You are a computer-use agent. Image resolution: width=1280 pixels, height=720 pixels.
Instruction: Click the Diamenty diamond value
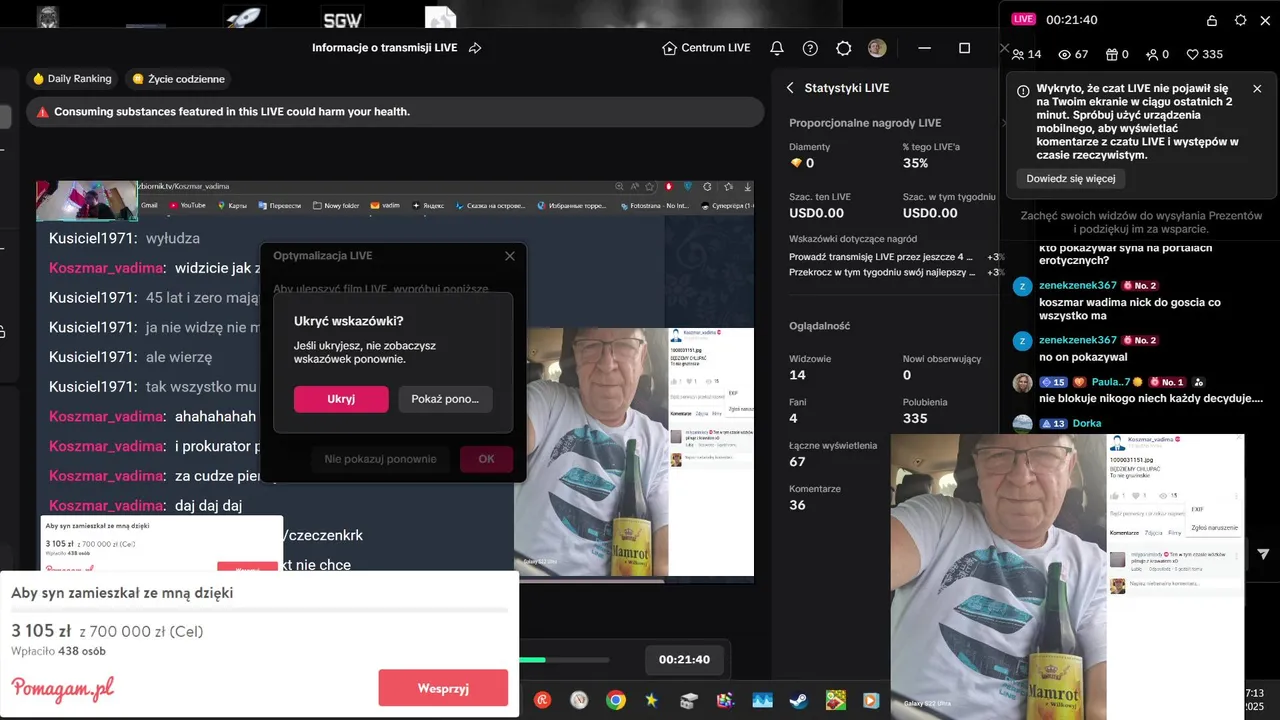[x=802, y=163]
